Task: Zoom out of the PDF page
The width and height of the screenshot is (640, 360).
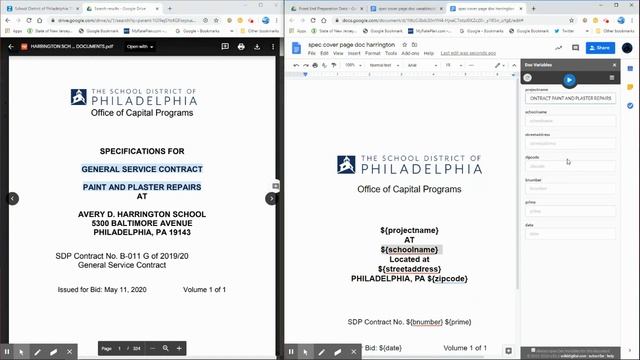Action: [x=153, y=348]
